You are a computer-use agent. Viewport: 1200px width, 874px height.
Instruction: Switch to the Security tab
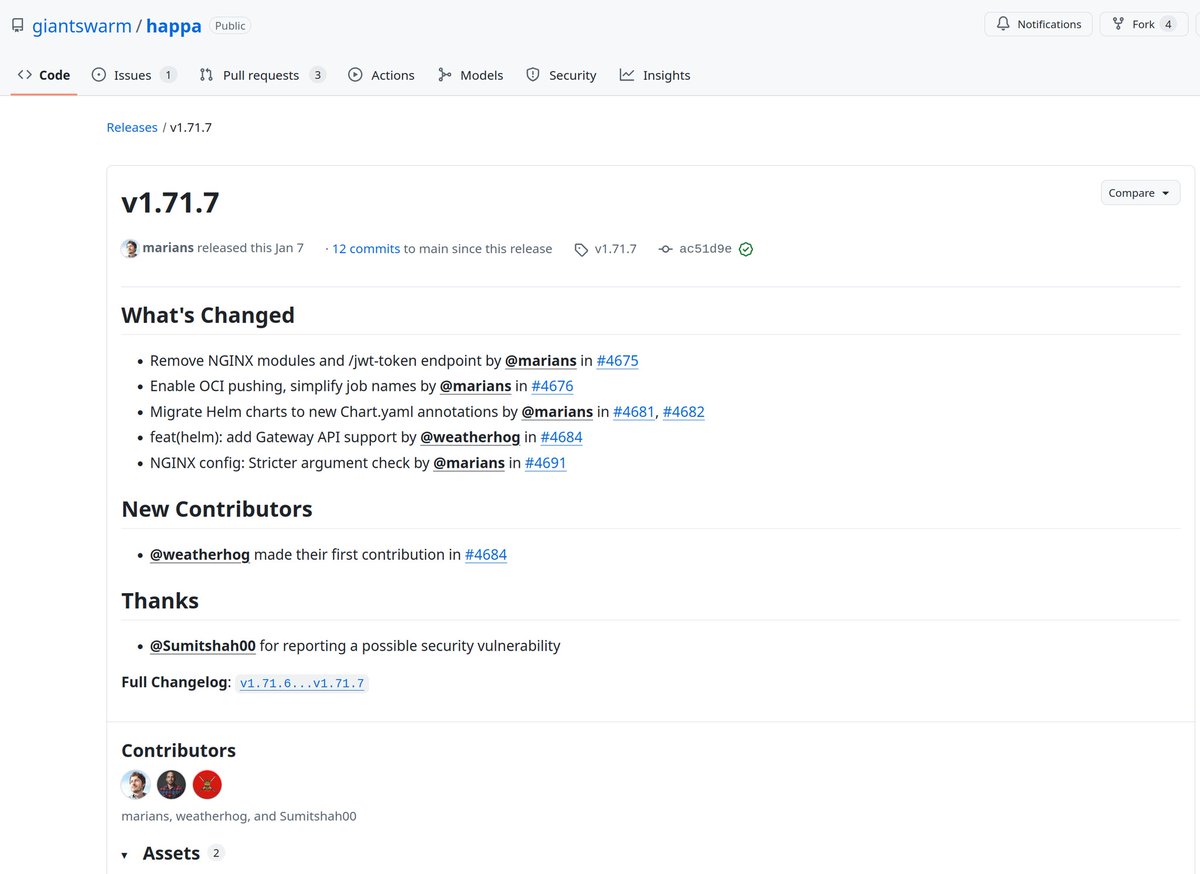[x=561, y=75]
